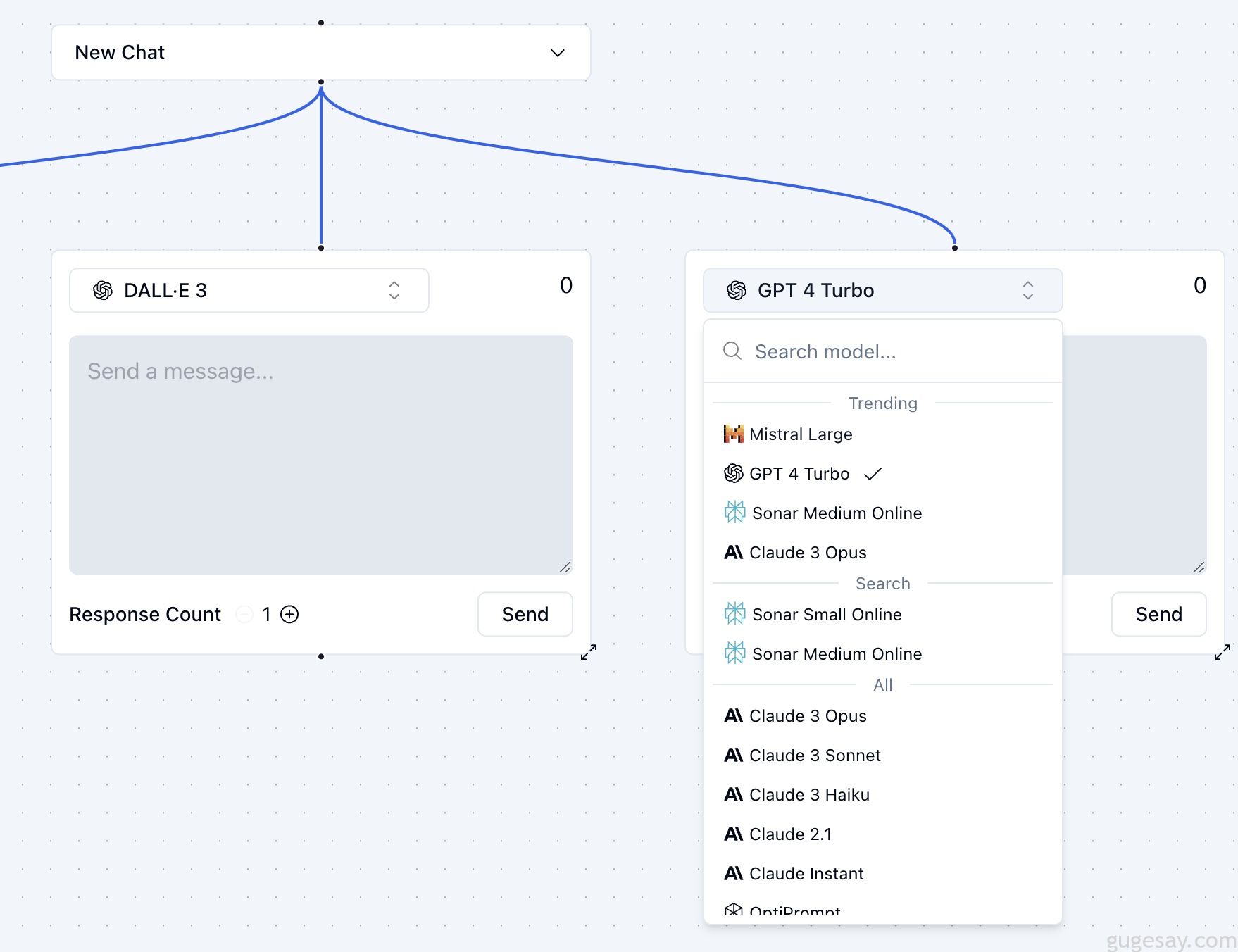Click the Anthropic logo beside Claude 2.1
This screenshot has height=952, width=1238.
pos(734,834)
